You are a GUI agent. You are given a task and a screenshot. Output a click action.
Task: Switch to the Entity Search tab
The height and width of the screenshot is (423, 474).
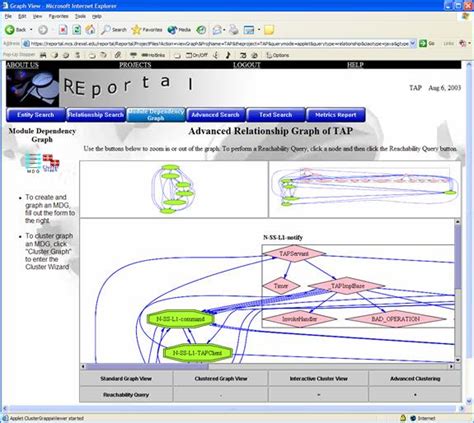tap(36, 115)
